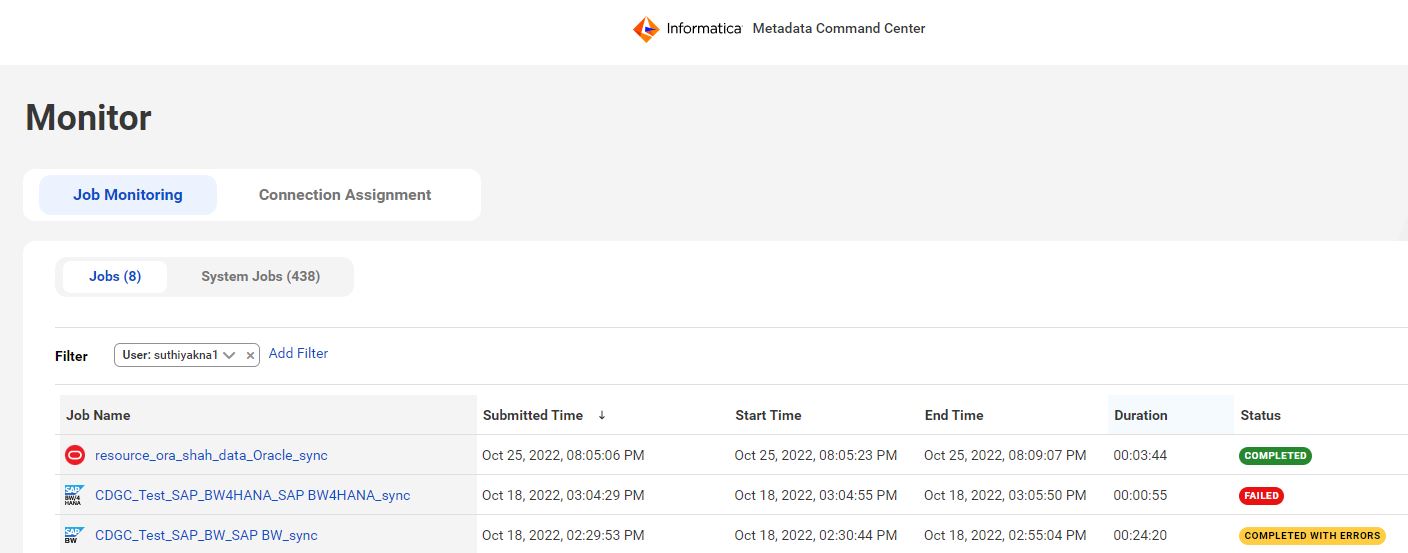This screenshot has height=553, width=1408.
Task: Open the User: suthiyakna1 filter dropdown
Action: [x=229, y=355]
